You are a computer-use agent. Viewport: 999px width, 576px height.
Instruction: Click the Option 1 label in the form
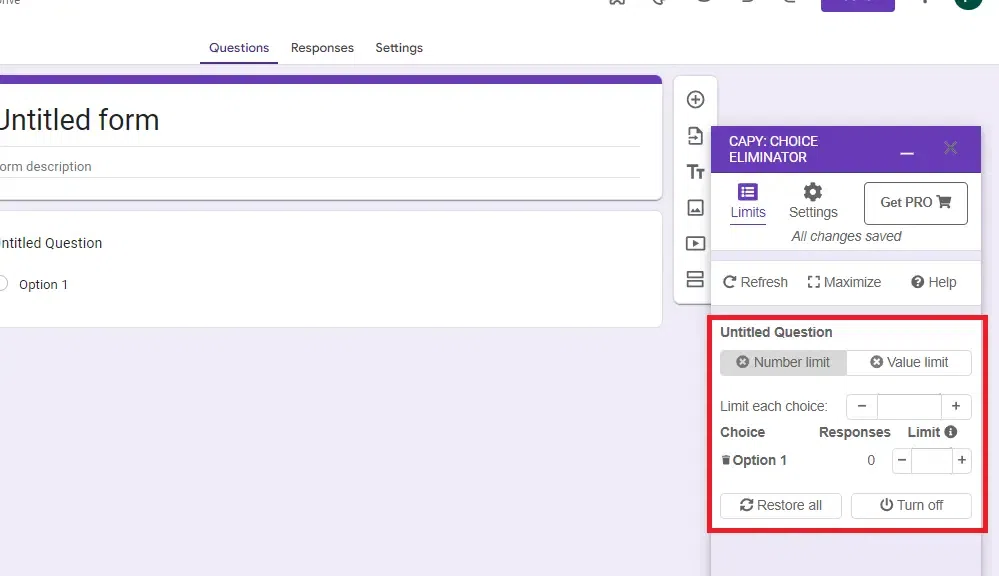click(x=43, y=284)
